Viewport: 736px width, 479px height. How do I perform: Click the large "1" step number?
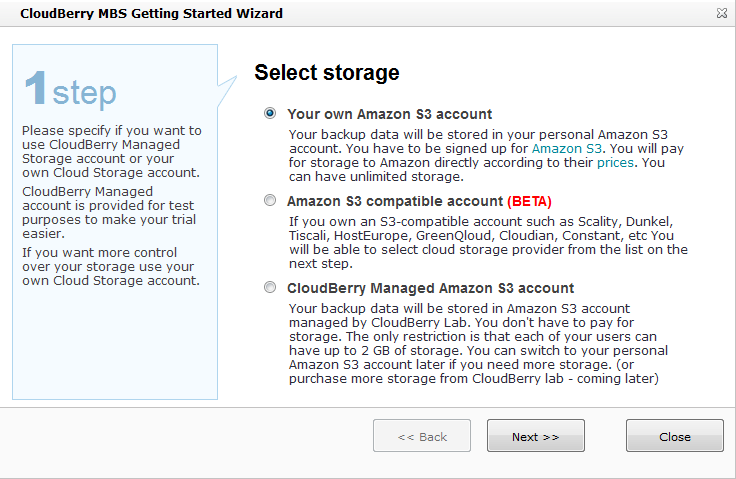pos(35,90)
